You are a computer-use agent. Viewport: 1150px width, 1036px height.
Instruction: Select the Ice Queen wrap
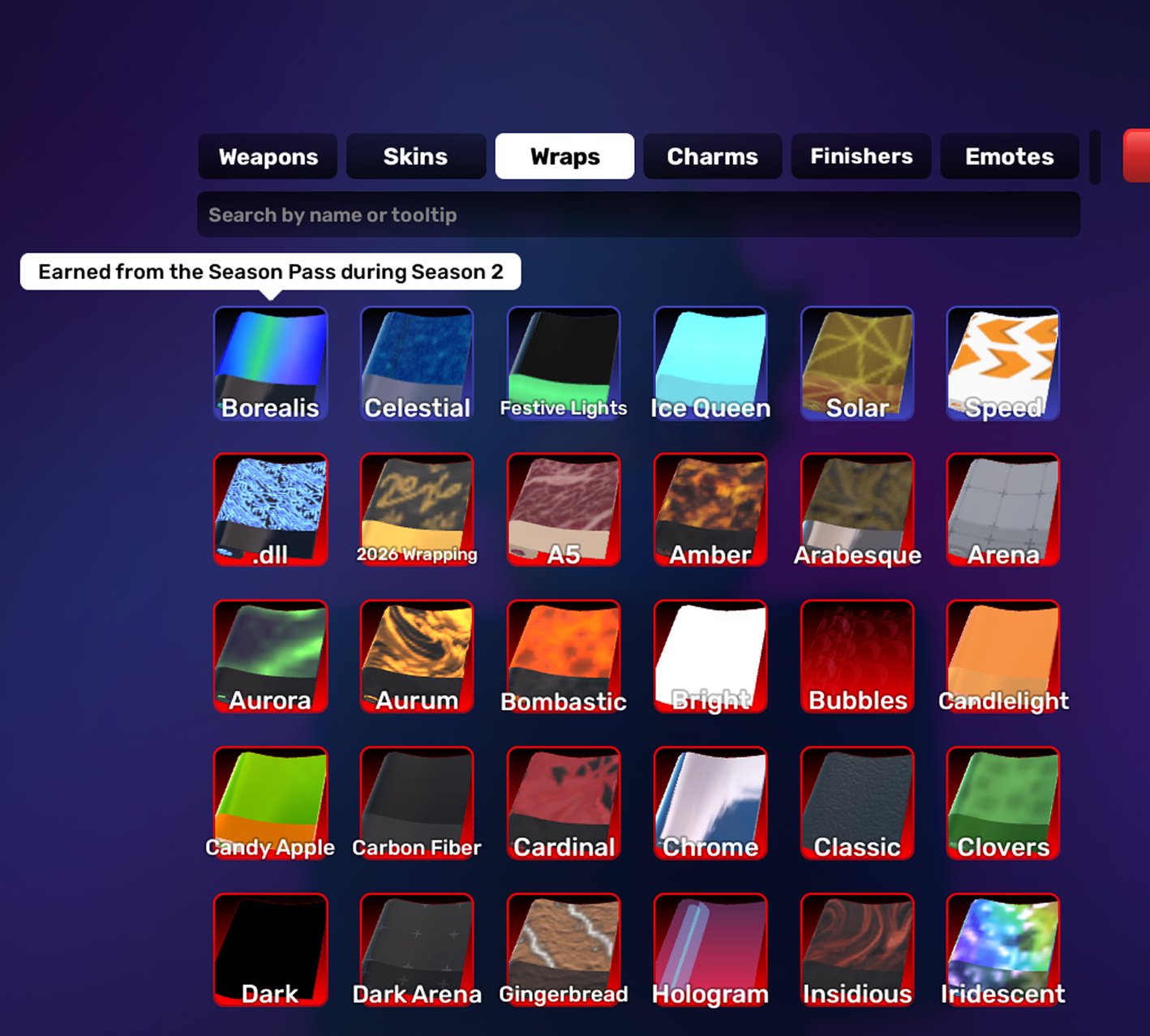[710, 363]
